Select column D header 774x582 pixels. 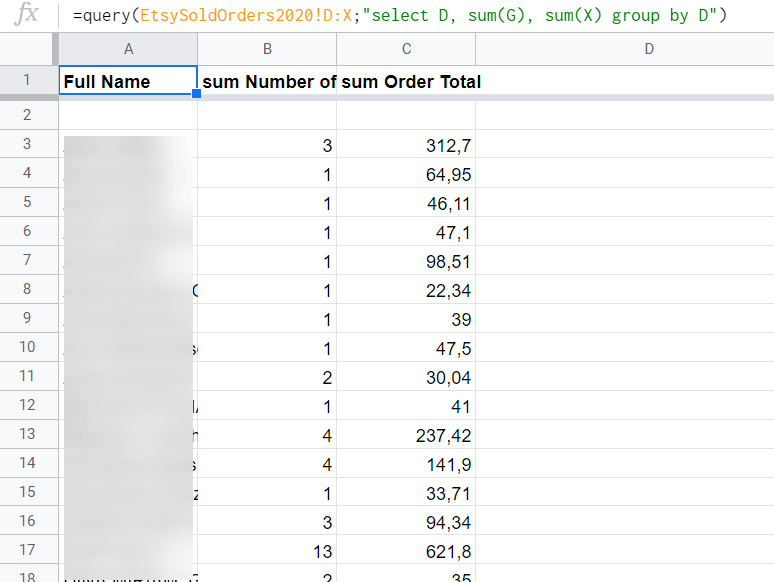pyautogui.click(x=649, y=49)
